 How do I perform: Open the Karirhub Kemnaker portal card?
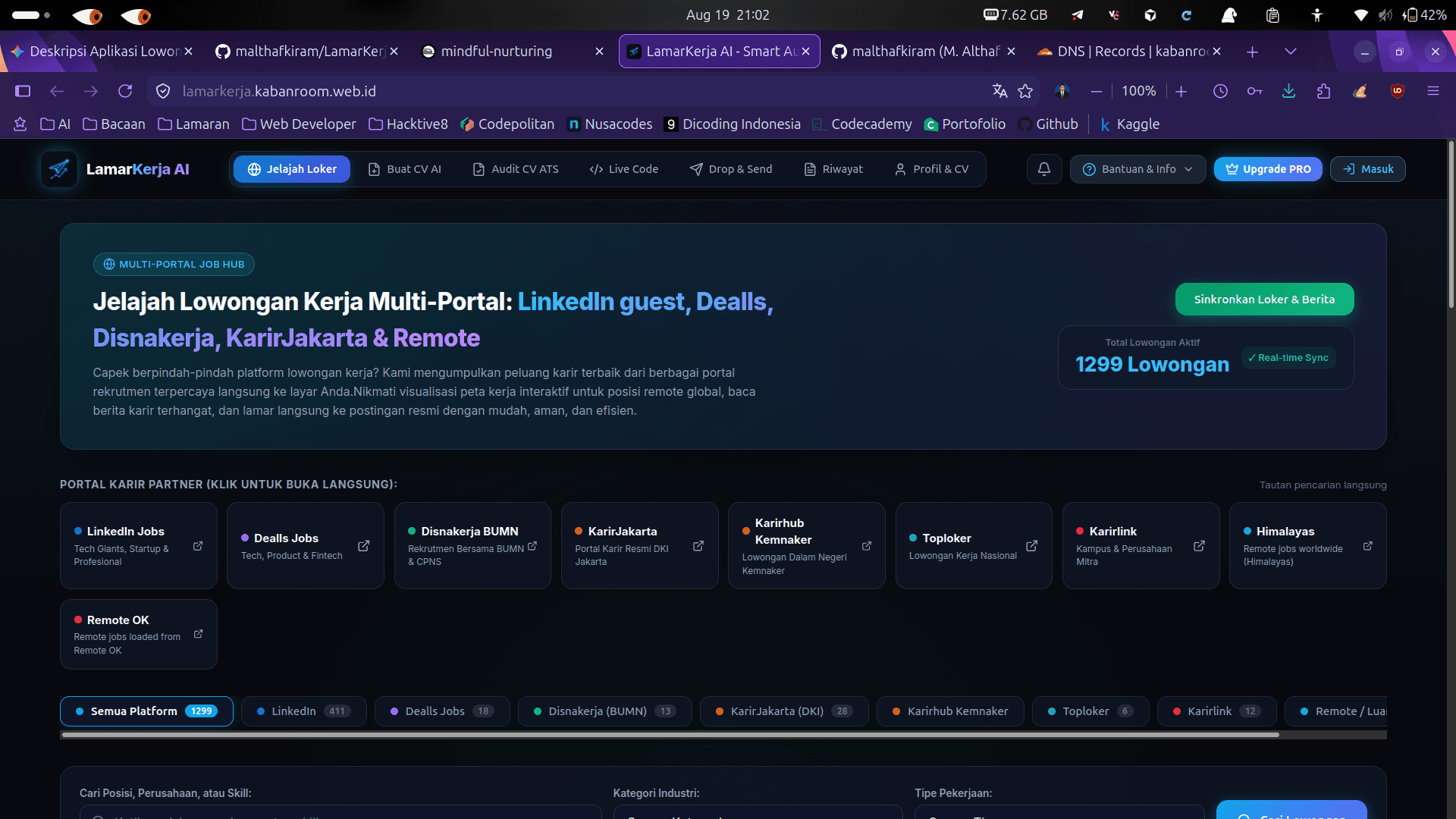click(x=806, y=546)
